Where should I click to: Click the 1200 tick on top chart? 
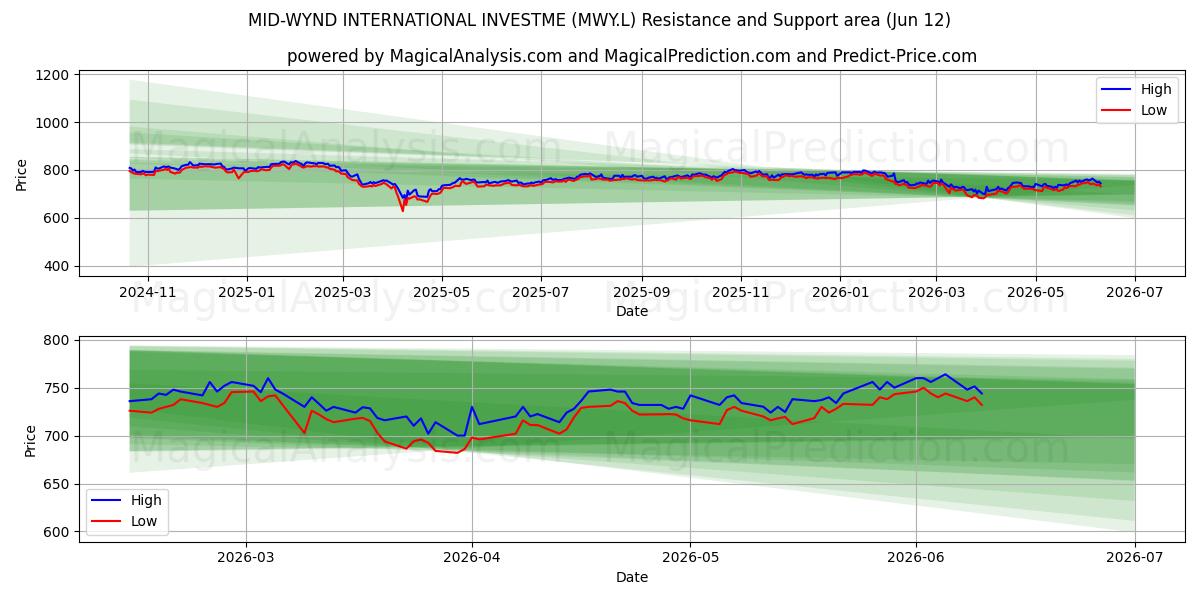click(52, 75)
